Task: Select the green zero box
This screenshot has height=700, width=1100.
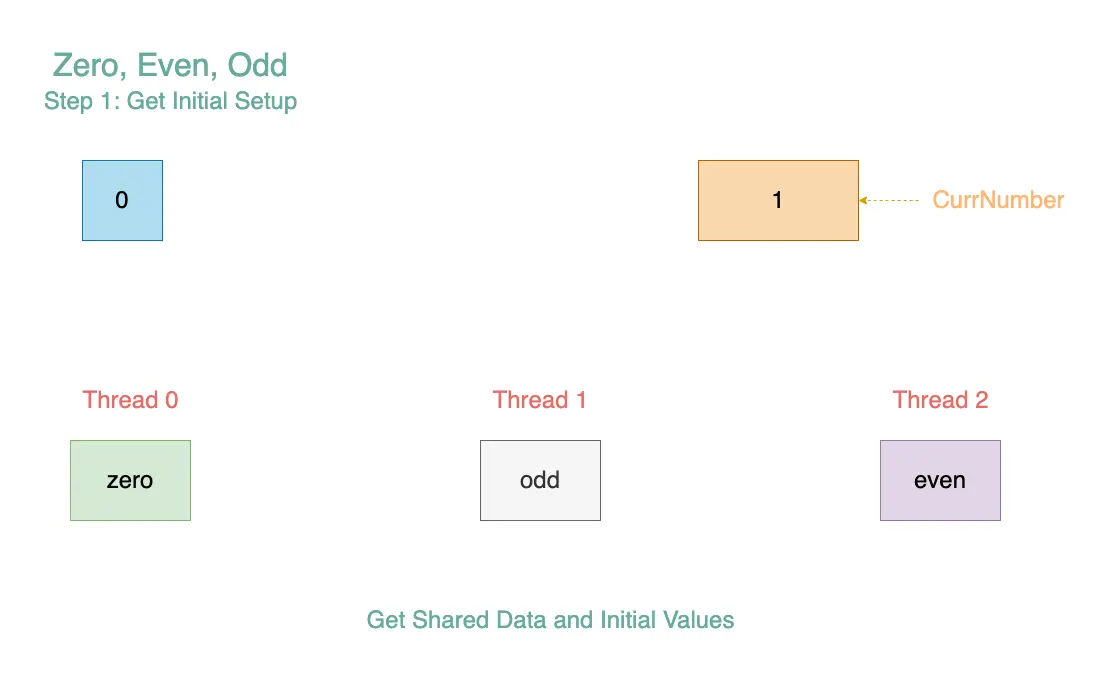Action: [130, 480]
